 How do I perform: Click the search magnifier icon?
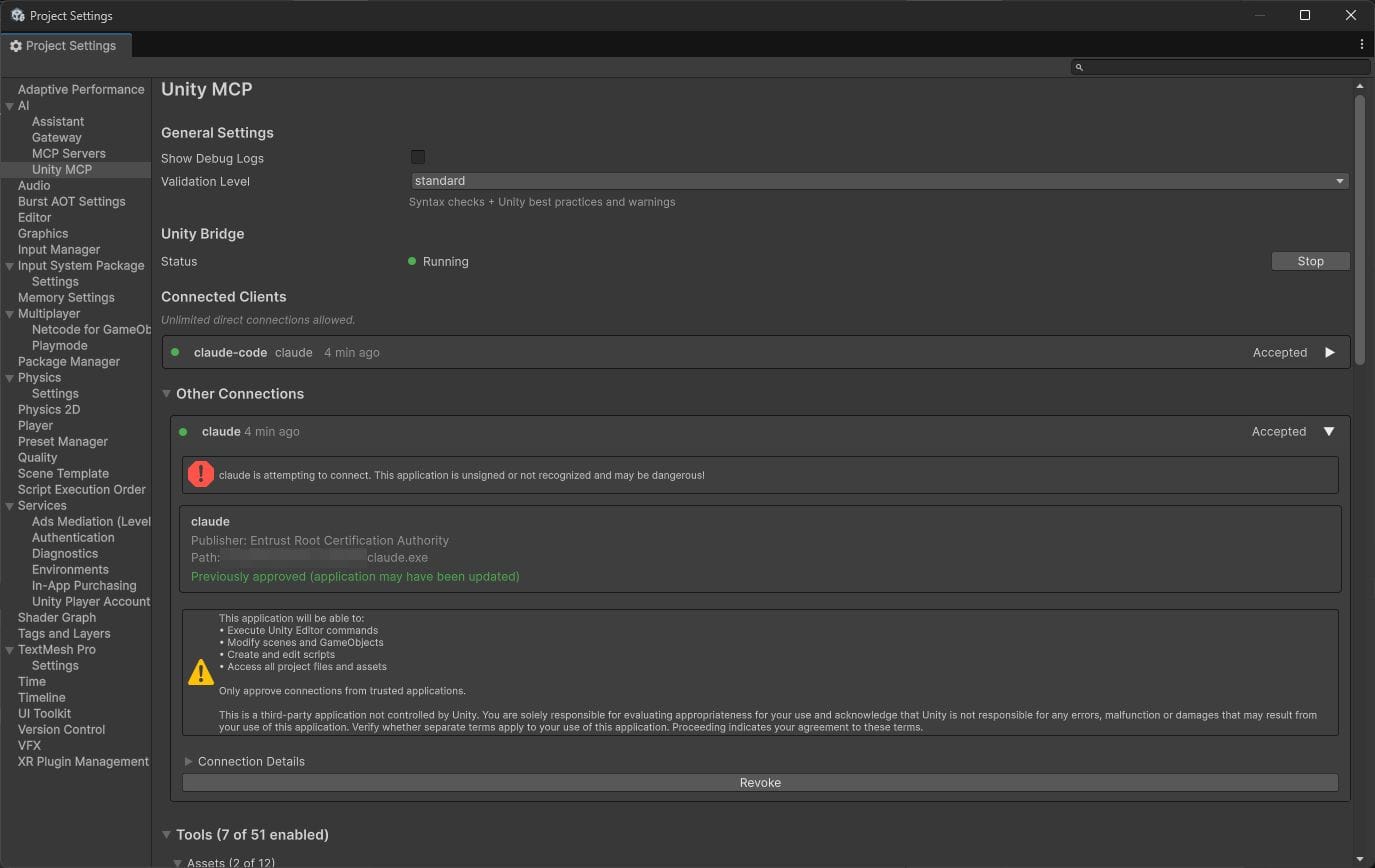point(1079,67)
